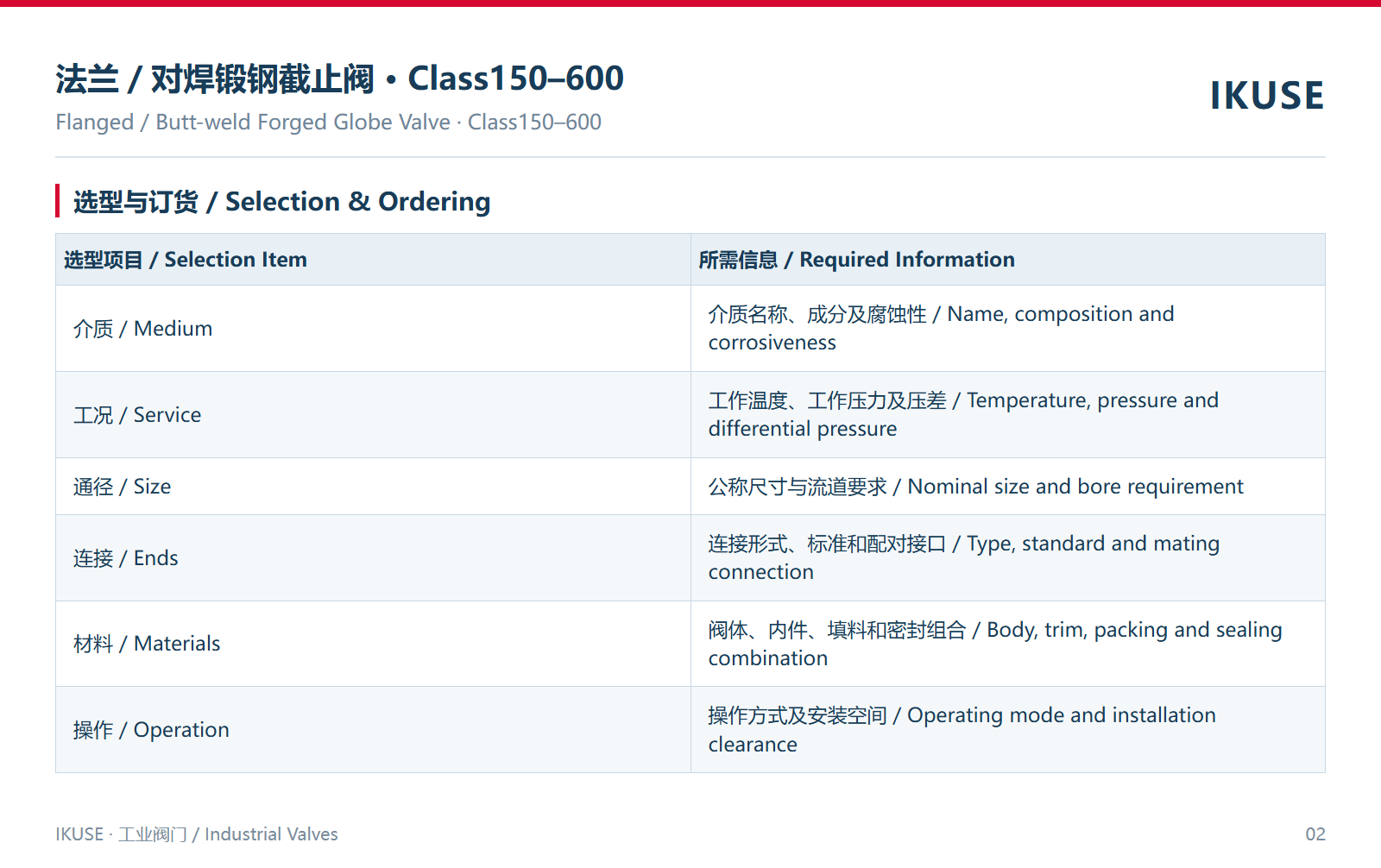Click the Selection & Ordering section heading
The height and width of the screenshot is (868, 1381).
tap(281, 201)
